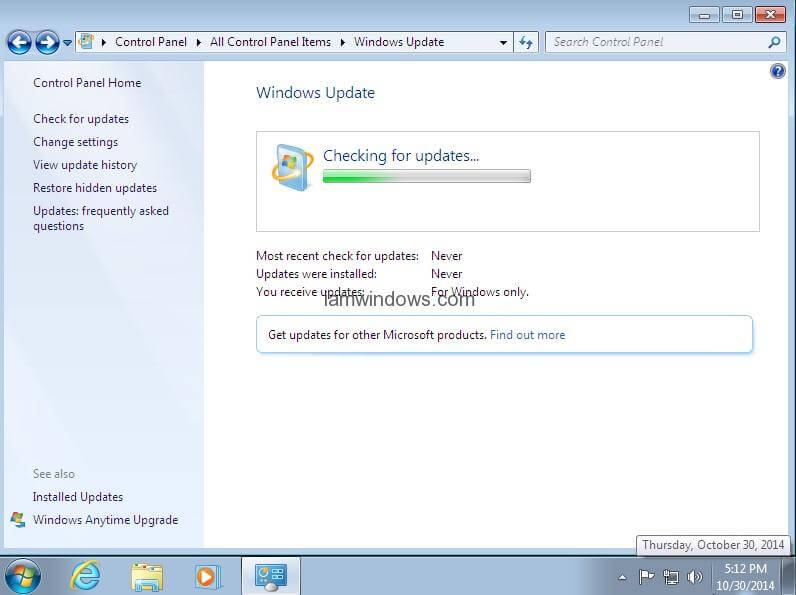Go to Control Panel Home

(x=87, y=83)
